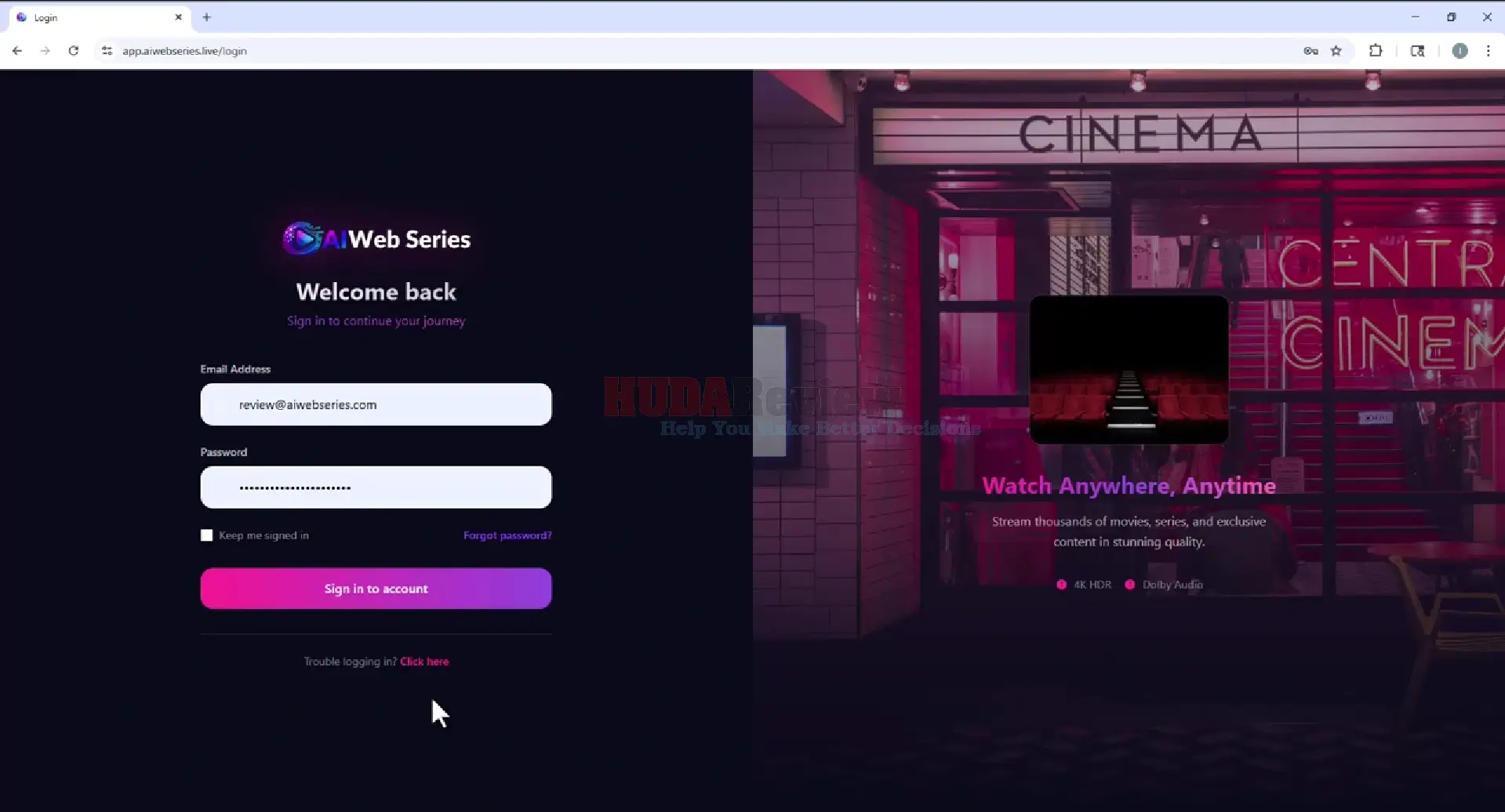Select the Login browser tab
Image resolution: width=1505 pixels, height=812 pixels.
[x=100, y=17]
